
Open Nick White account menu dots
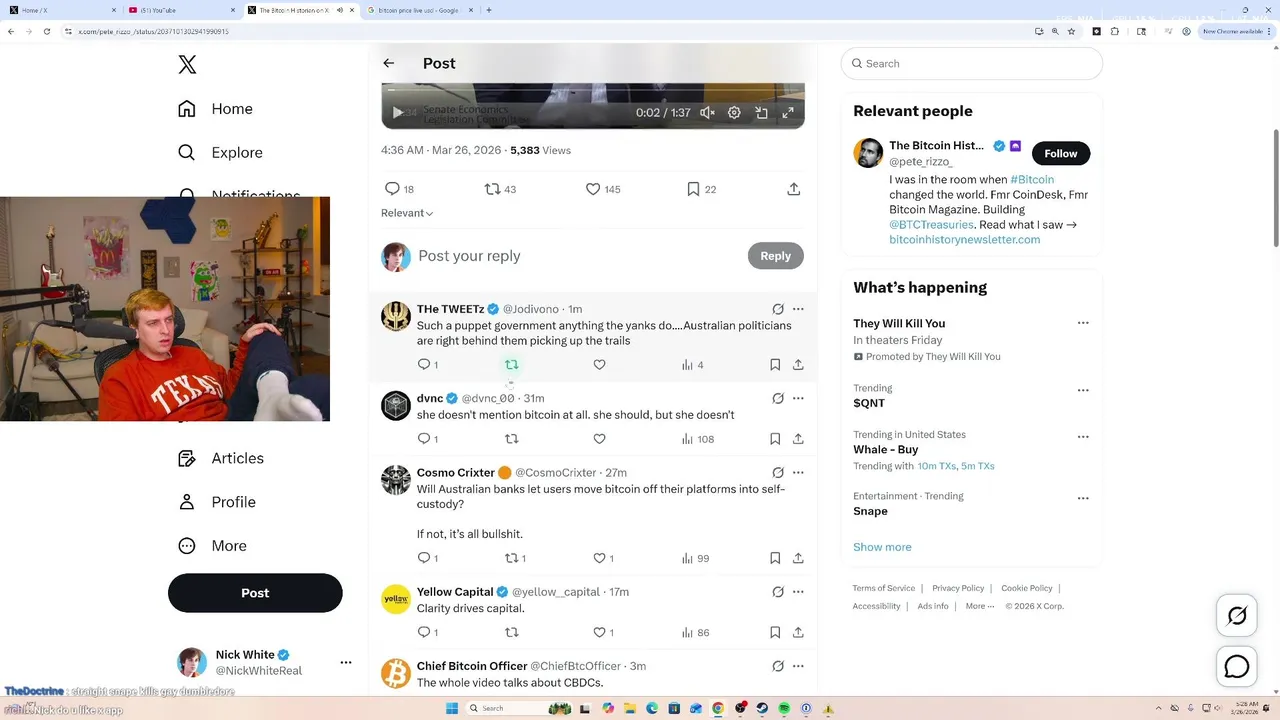[346, 662]
